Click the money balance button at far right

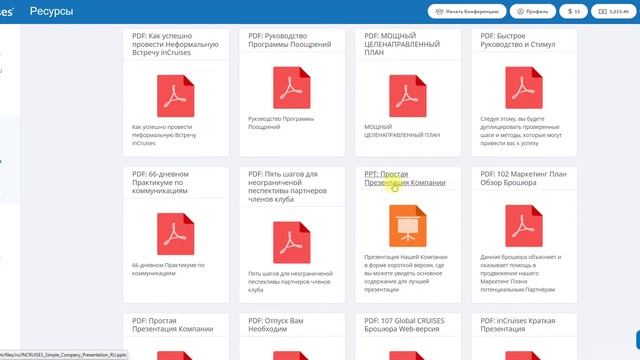pos(613,11)
